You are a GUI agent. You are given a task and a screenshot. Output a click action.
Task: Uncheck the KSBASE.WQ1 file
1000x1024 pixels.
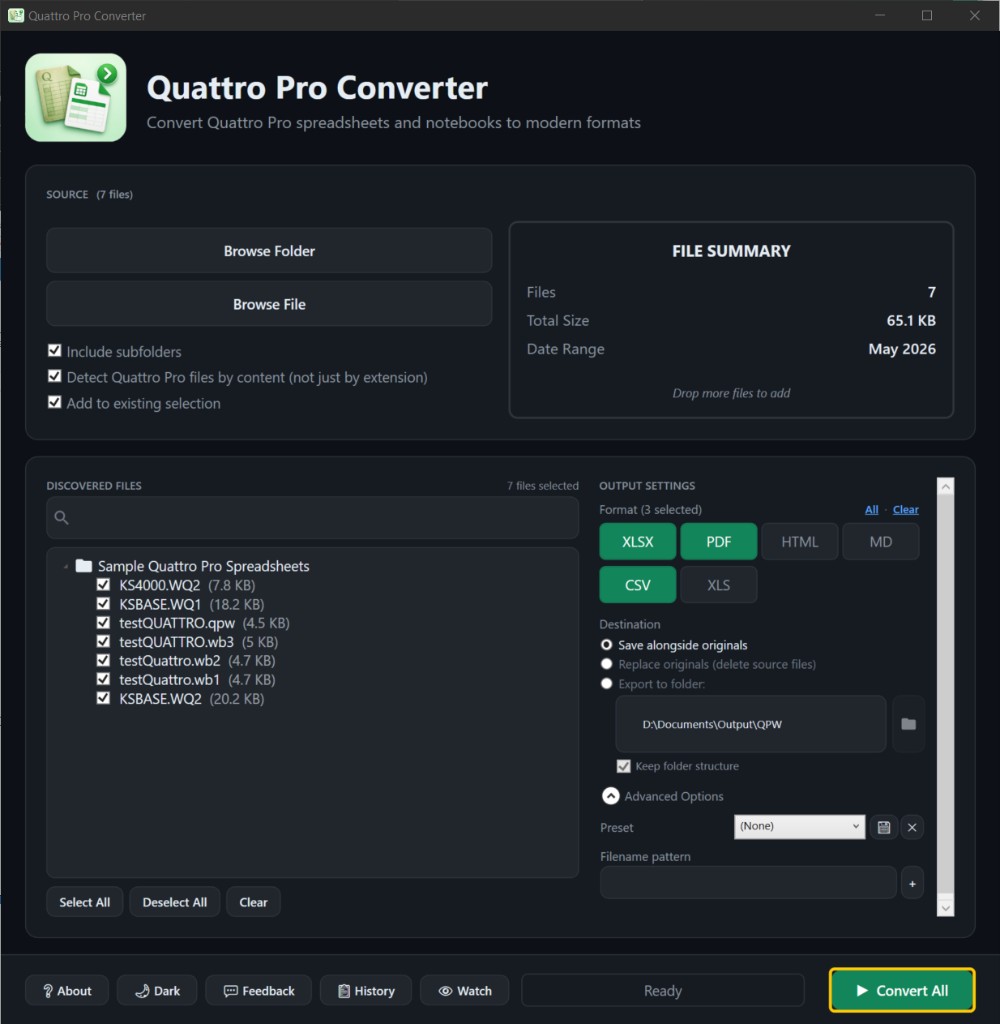[103, 603]
